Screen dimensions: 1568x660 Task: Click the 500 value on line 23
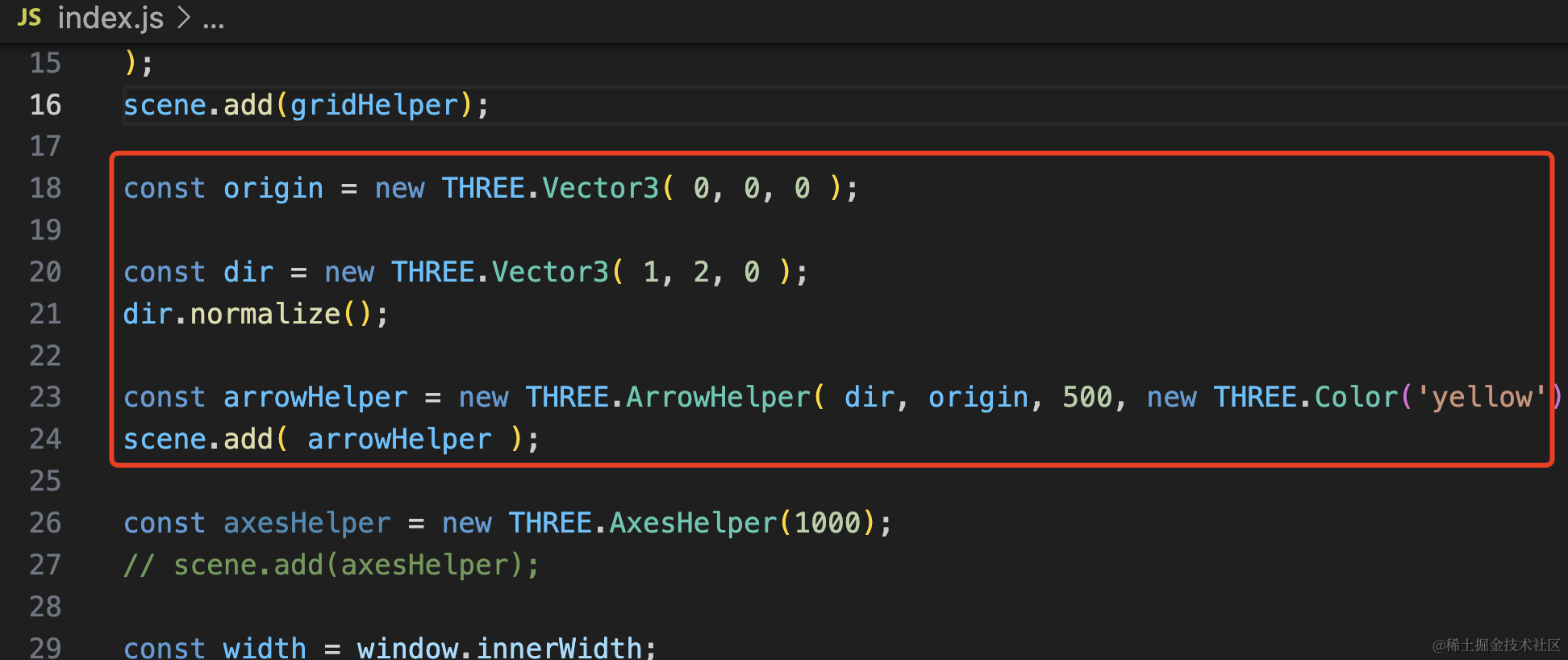[1087, 397]
